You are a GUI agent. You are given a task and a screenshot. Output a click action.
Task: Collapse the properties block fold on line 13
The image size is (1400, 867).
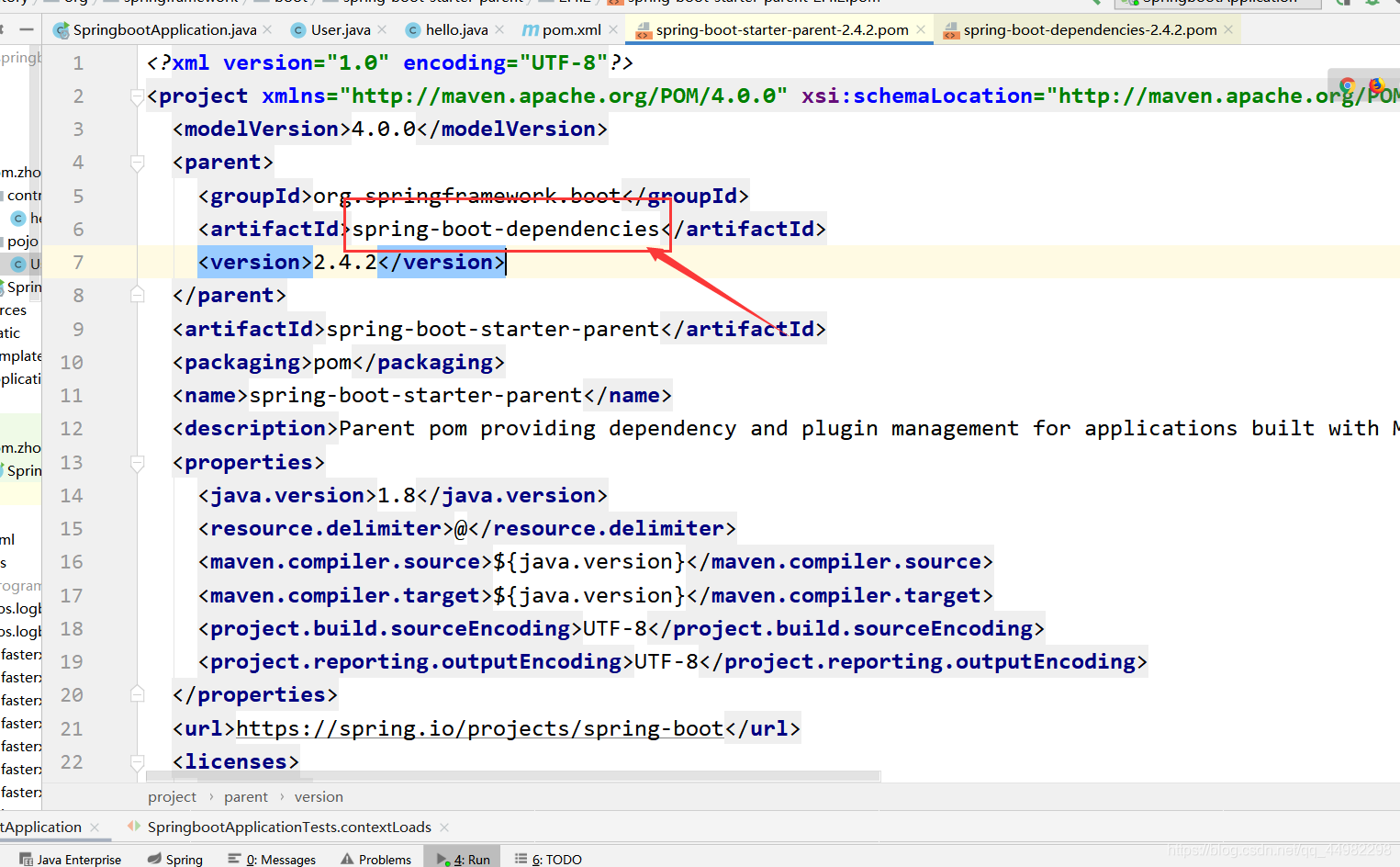point(138,463)
